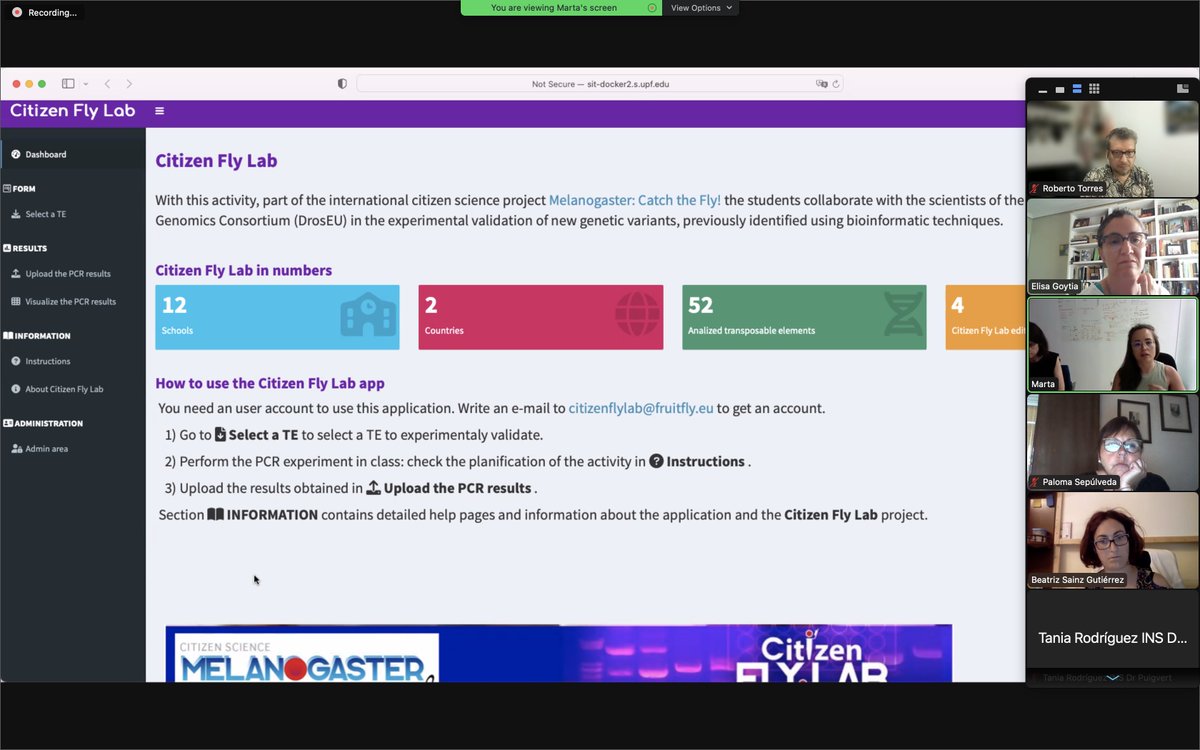Click the globe icon in Countries card
This screenshot has width=1200, height=750.
point(637,314)
